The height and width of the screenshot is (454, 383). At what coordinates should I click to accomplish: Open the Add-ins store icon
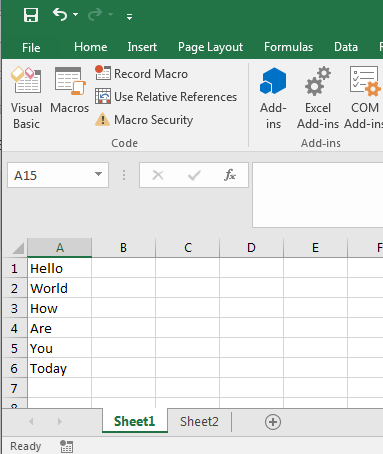(x=273, y=98)
